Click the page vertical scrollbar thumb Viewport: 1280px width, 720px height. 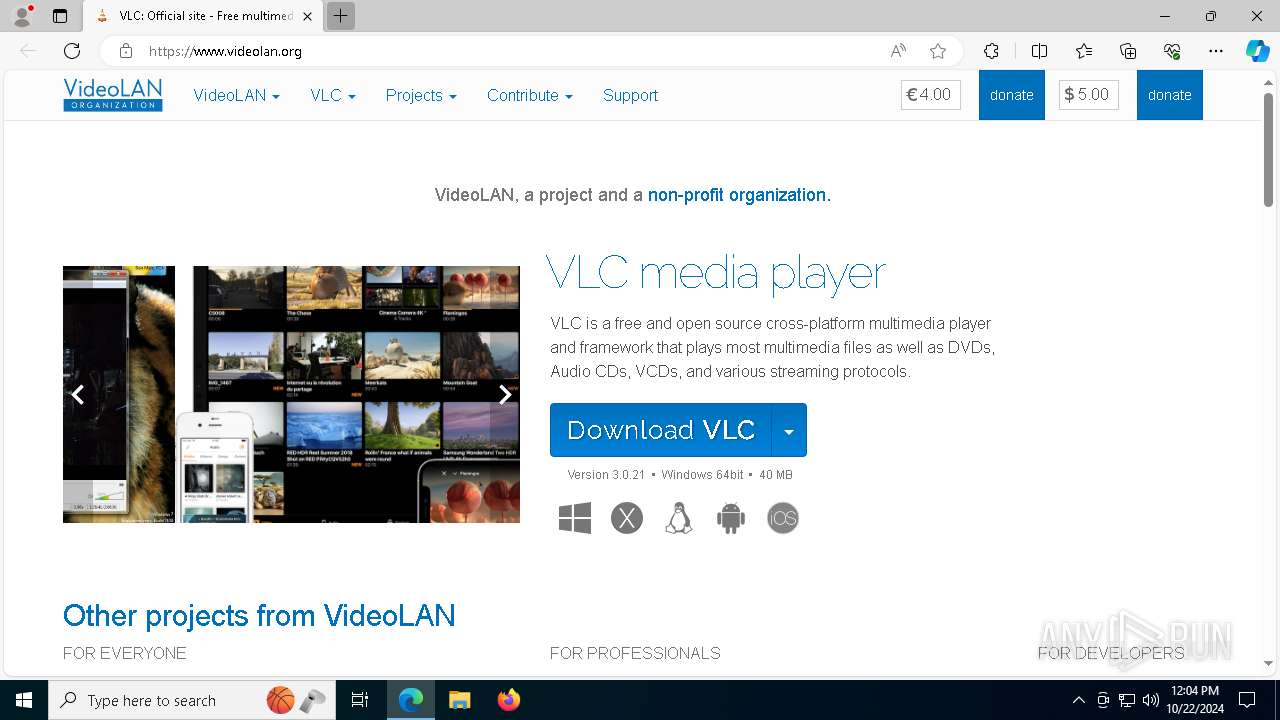click(1268, 150)
